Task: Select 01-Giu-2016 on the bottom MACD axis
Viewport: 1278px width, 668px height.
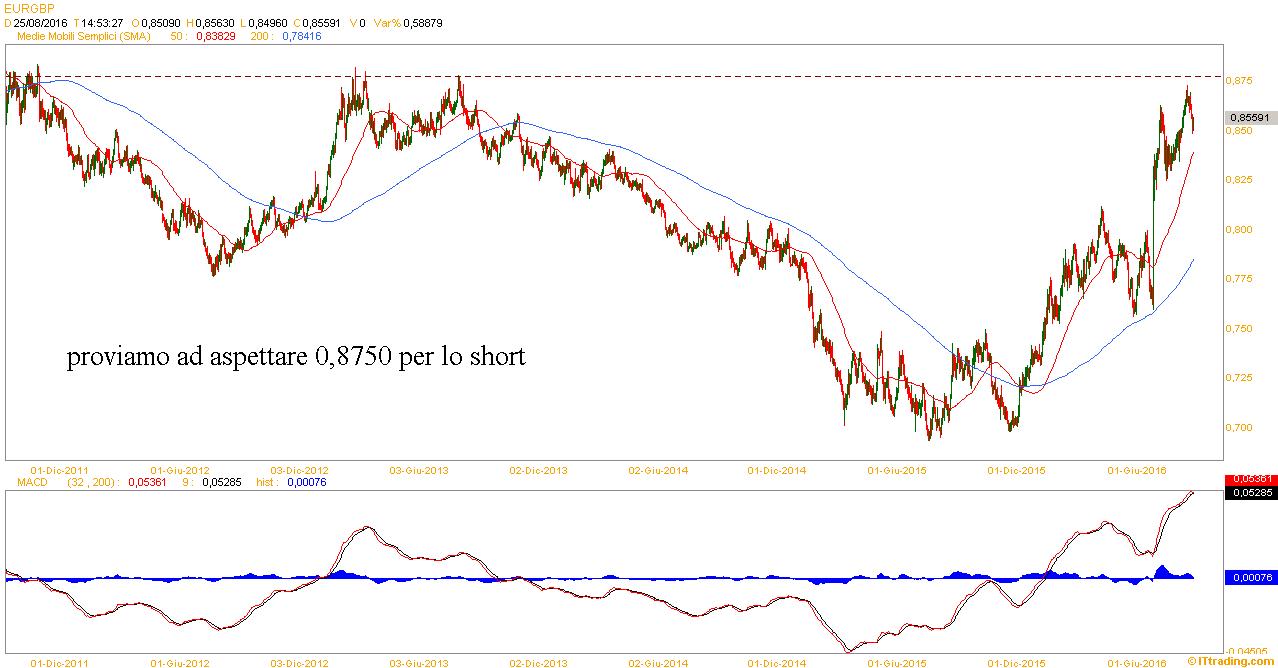Action: click(x=1137, y=662)
